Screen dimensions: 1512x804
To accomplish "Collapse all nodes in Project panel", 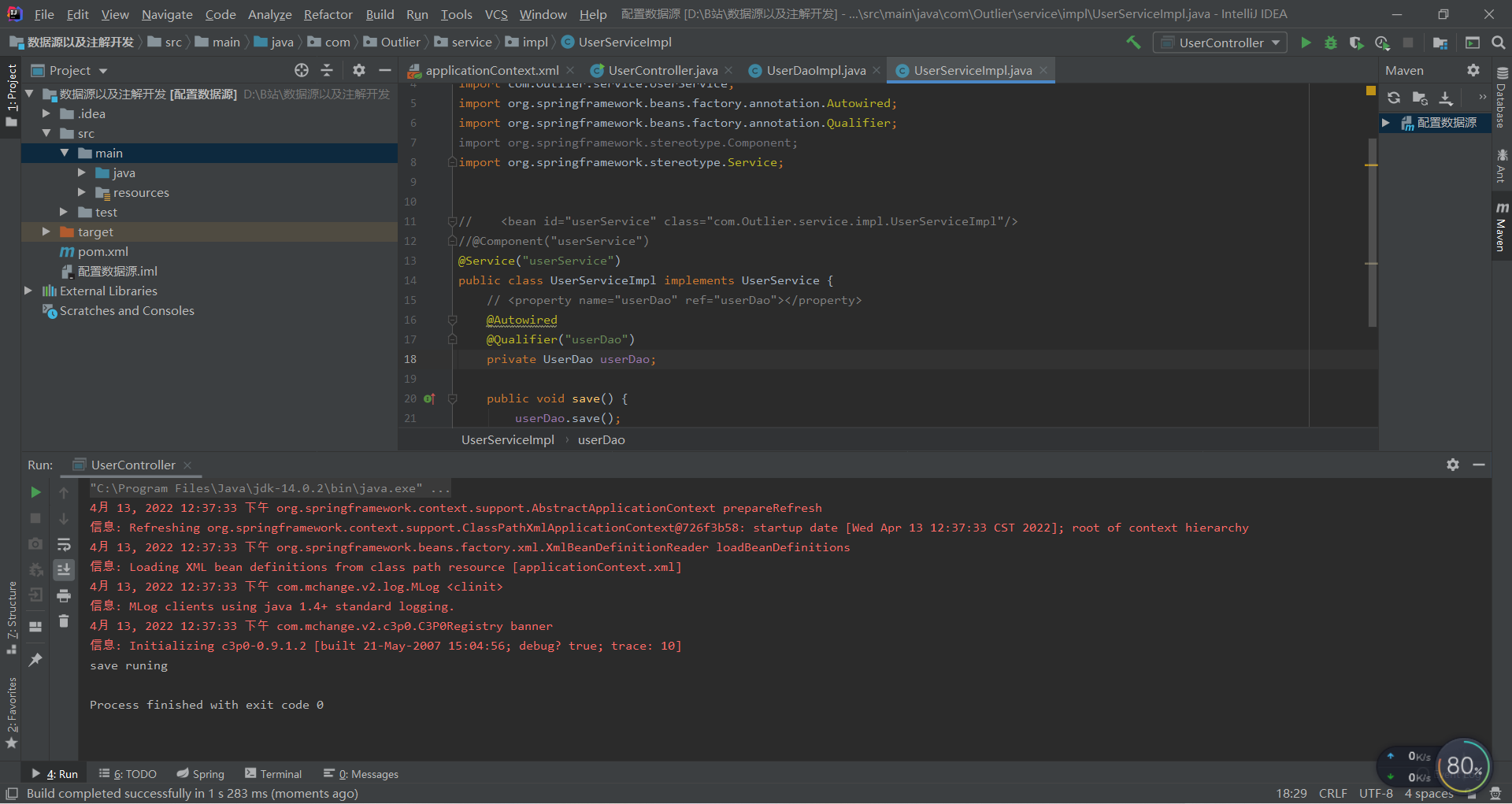I will tap(327, 70).
